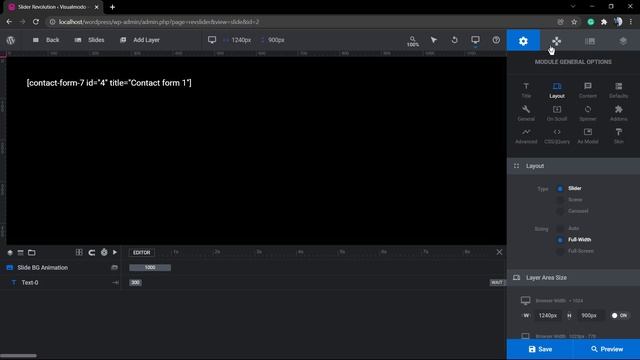Select Carousel layout type radio
640x360 pixels.
click(560, 211)
